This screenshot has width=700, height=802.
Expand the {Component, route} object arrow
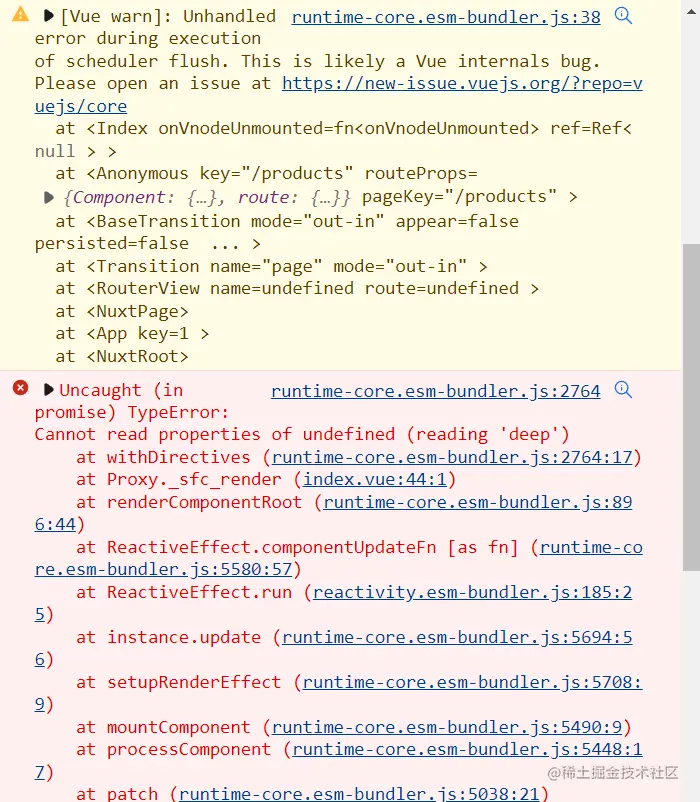(49, 197)
